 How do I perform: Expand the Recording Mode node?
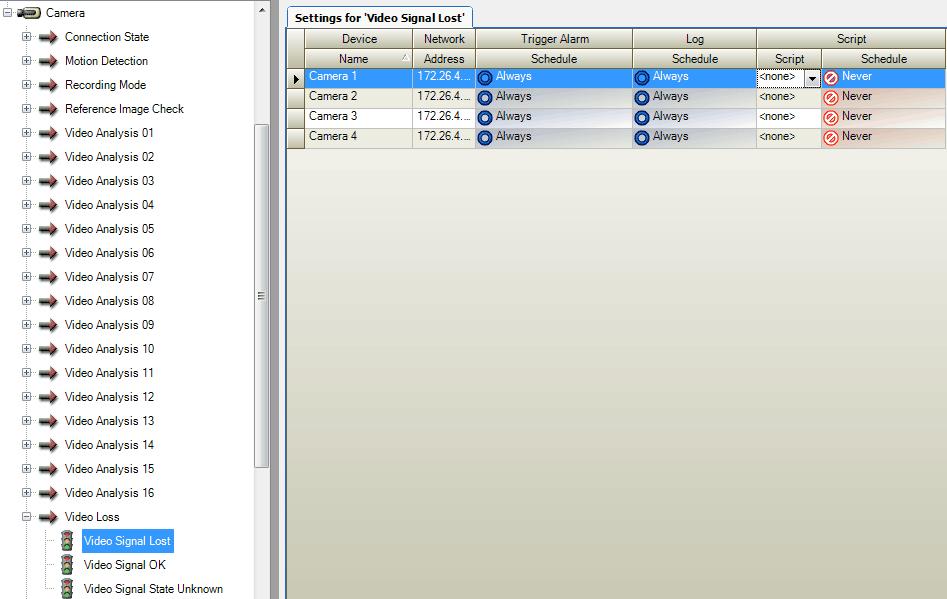(x=27, y=85)
